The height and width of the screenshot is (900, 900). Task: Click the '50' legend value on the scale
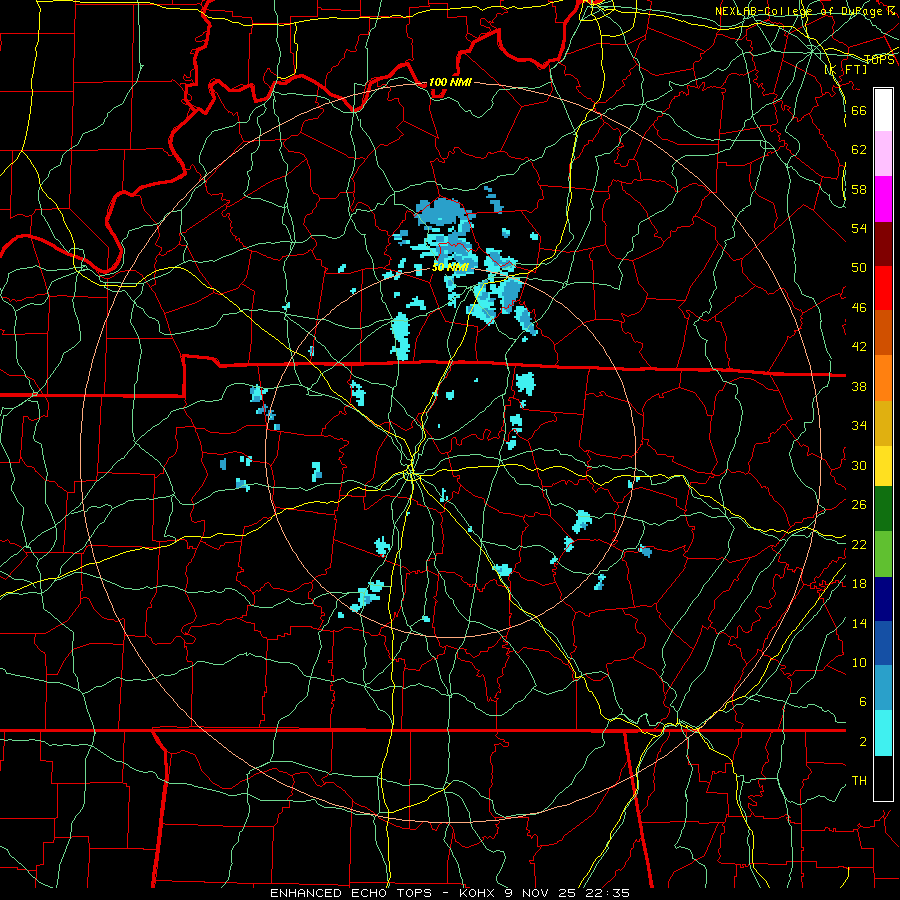coord(859,267)
